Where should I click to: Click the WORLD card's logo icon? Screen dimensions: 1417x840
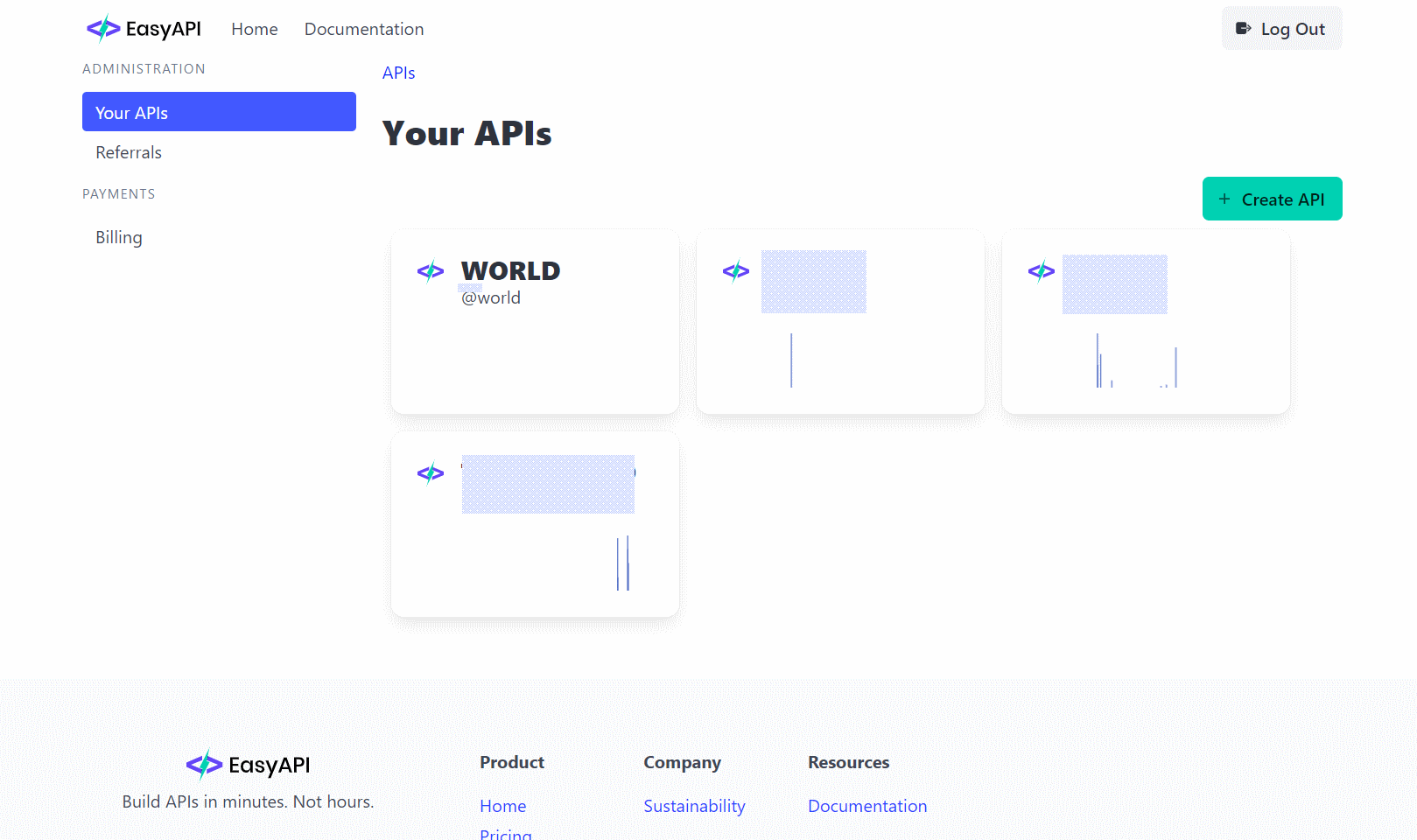[x=431, y=271]
